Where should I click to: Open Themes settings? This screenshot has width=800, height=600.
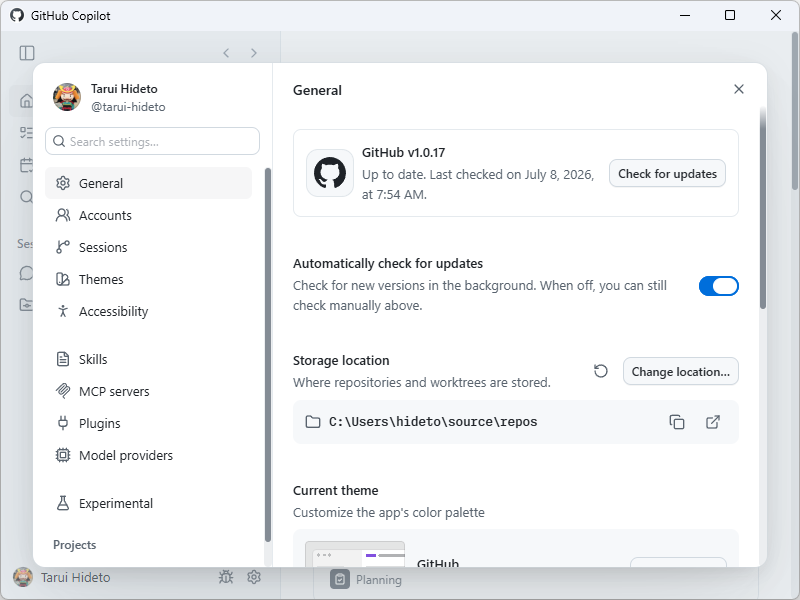point(148,280)
